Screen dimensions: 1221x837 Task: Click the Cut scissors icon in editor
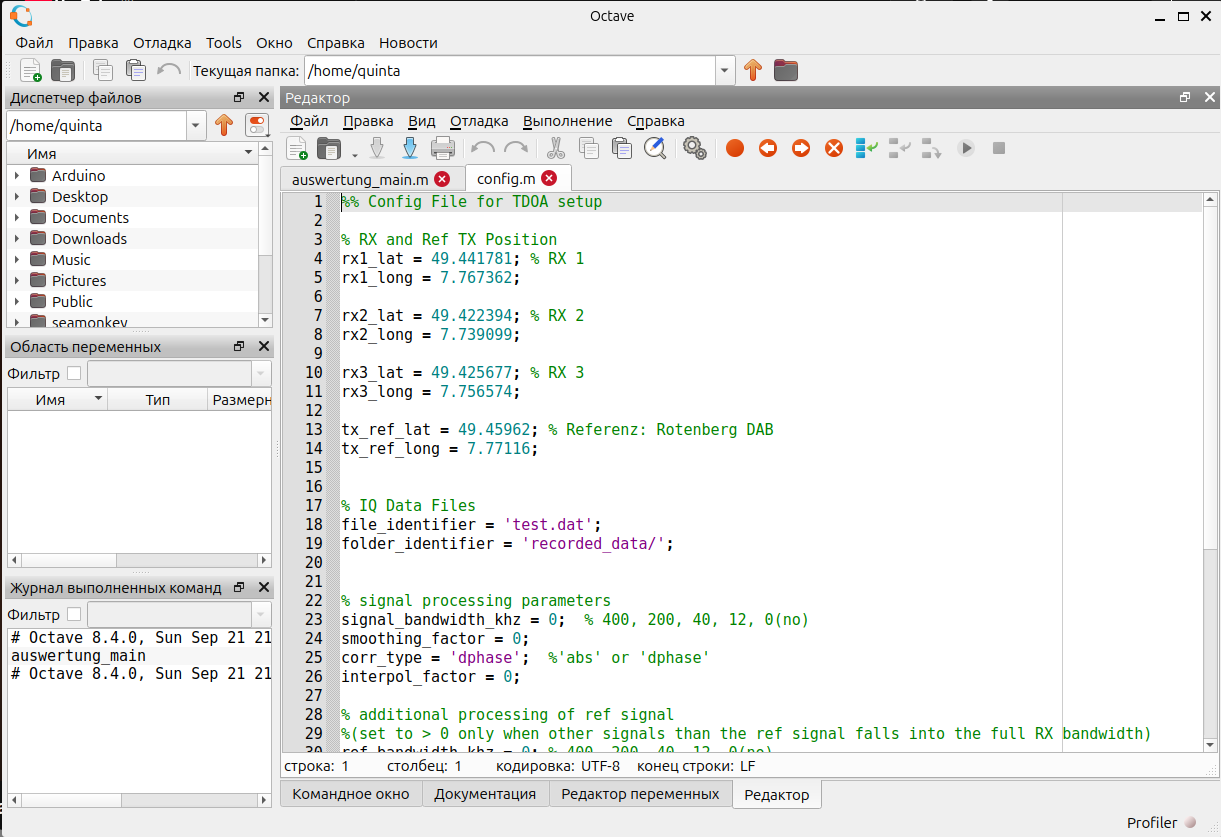pyautogui.click(x=556, y=148)
